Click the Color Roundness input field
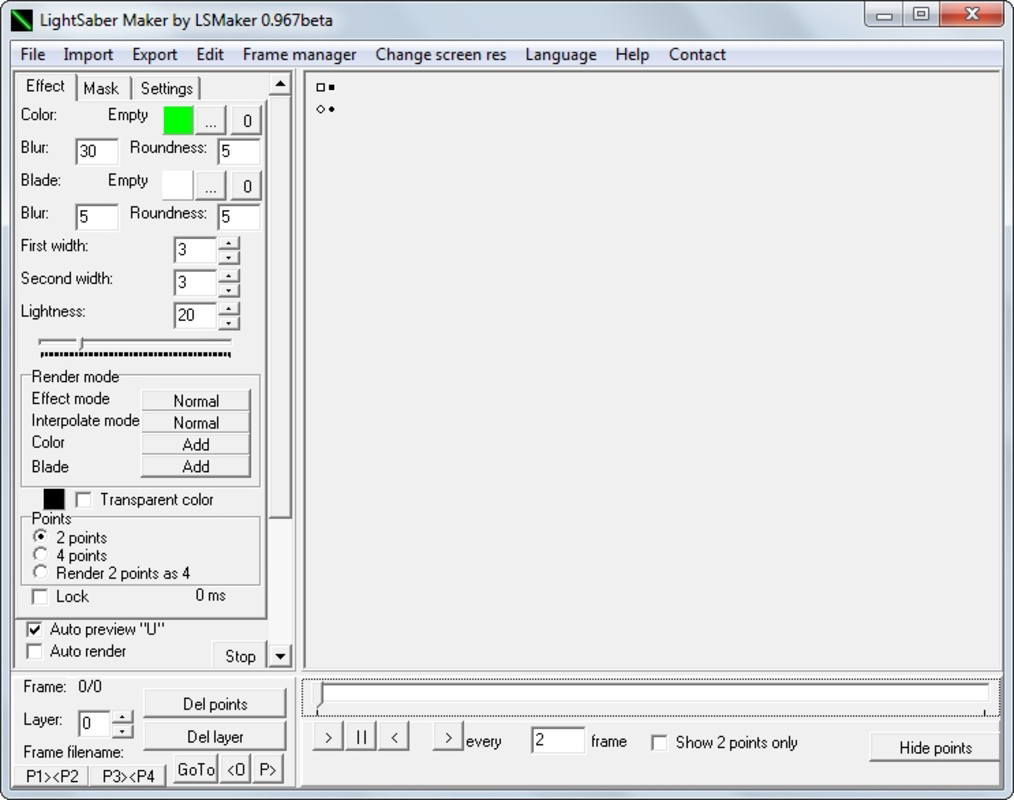 tap(239, 151)
